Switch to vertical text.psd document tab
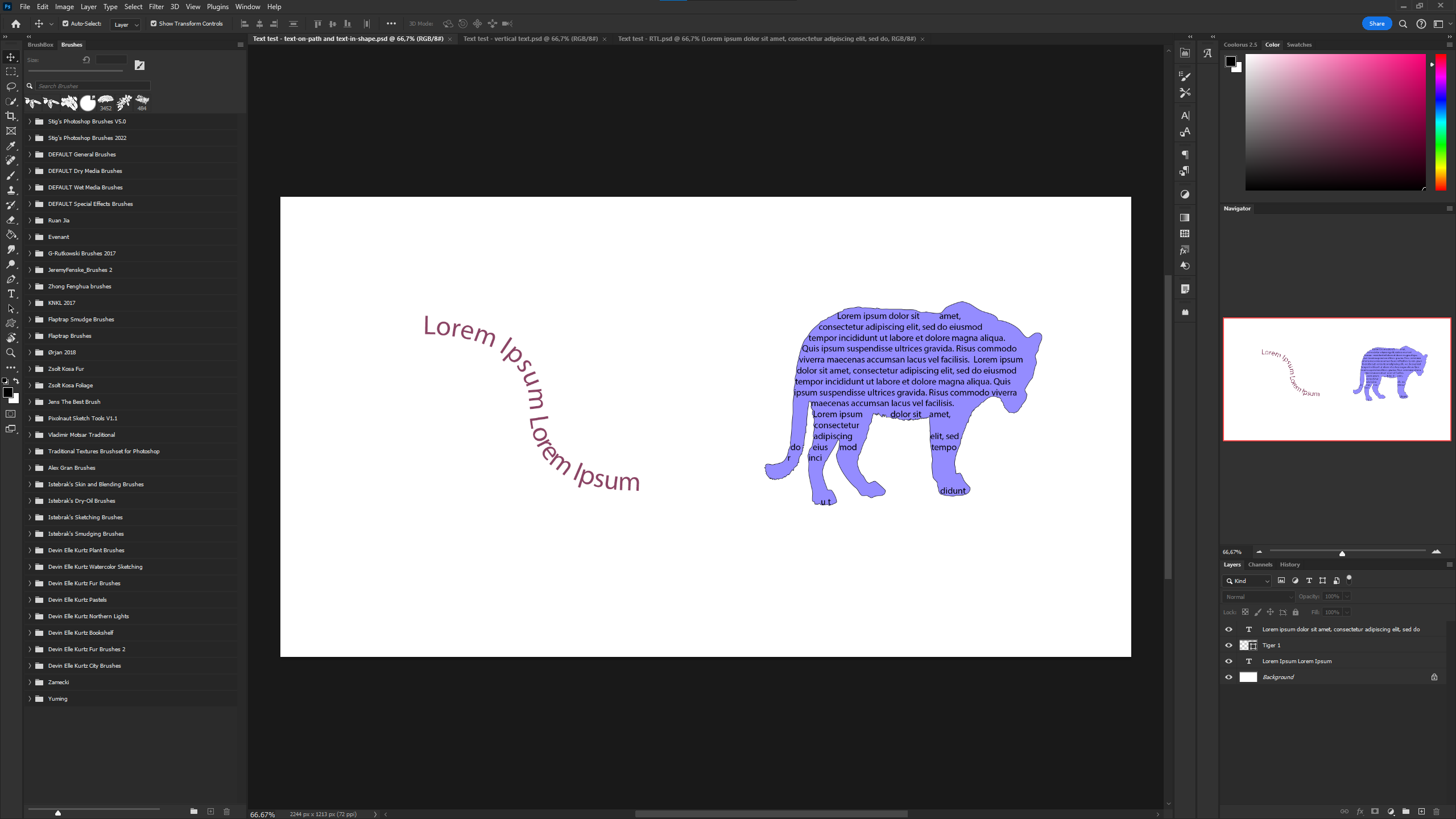Image resolution: width=1456 pixels, height=819 pixels. tap(530, 39)
